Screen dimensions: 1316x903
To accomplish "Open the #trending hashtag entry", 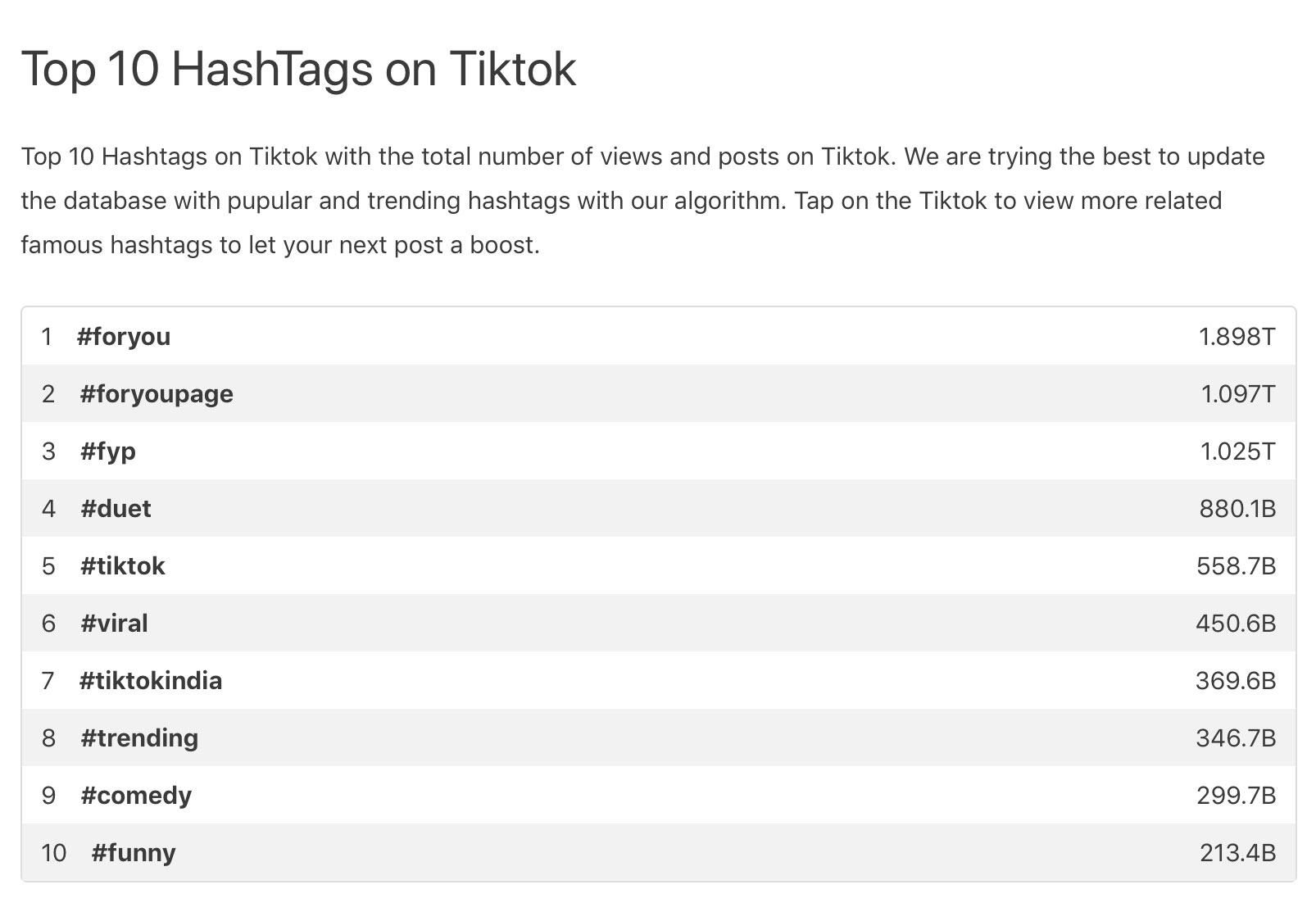I will pyautogui.click(x=139, y=738).
